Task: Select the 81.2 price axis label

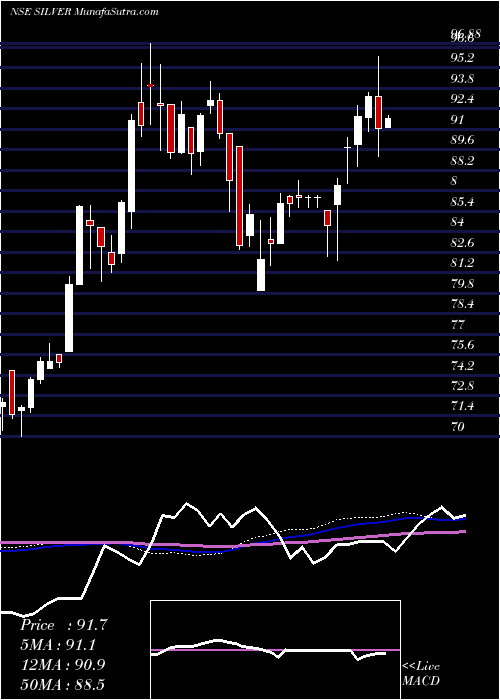Action: pos(462,263)
